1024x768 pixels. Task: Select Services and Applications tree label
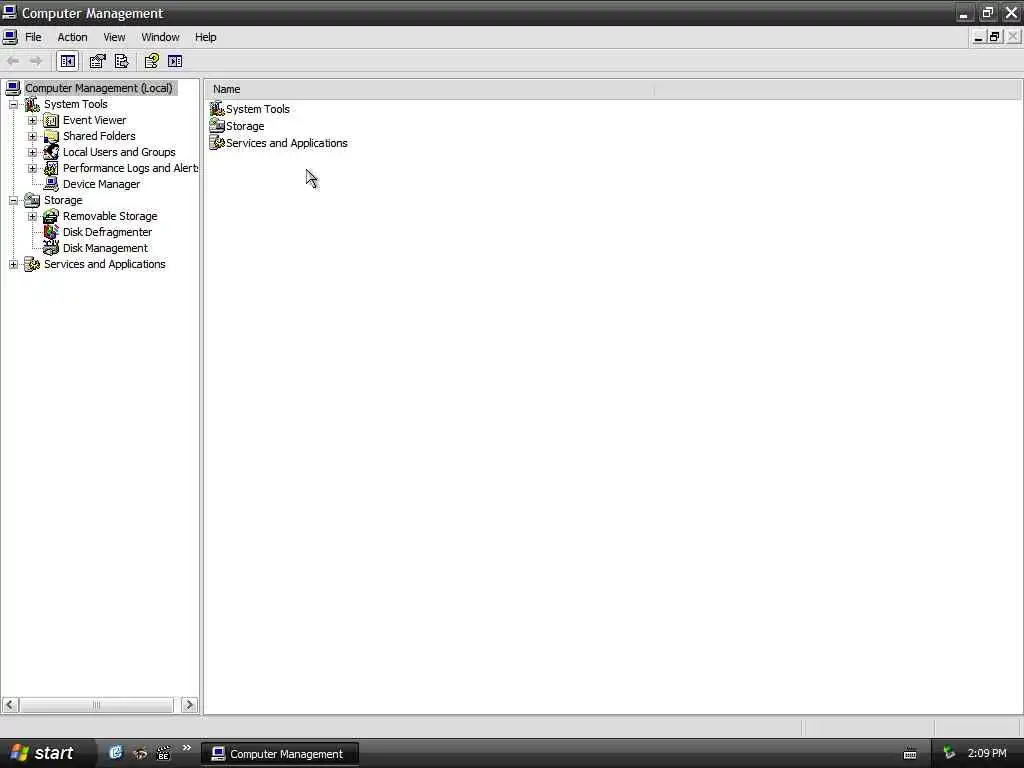104,264
